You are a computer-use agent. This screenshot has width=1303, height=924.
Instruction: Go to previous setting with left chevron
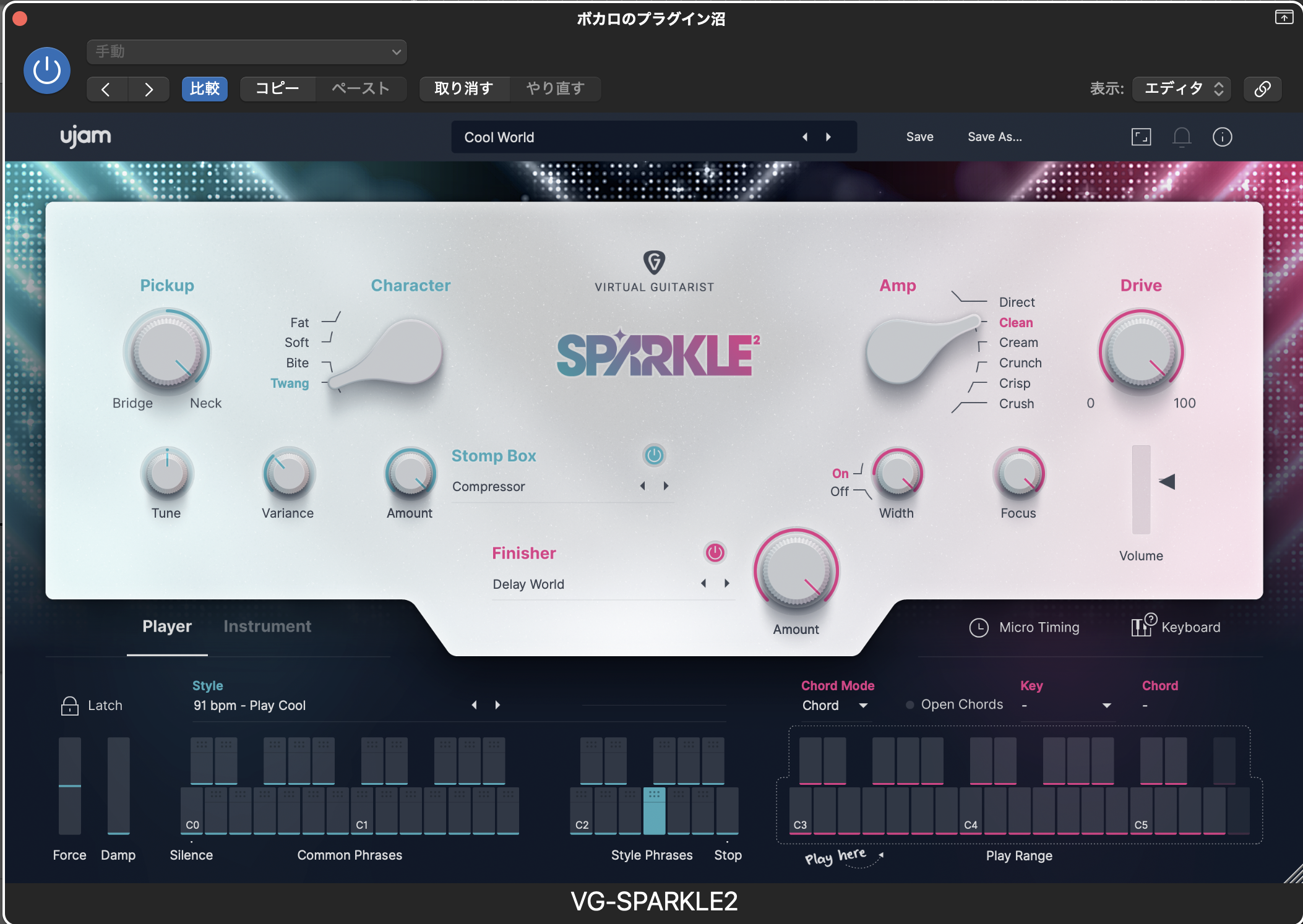pyautogui.click(x=106, y=89)
